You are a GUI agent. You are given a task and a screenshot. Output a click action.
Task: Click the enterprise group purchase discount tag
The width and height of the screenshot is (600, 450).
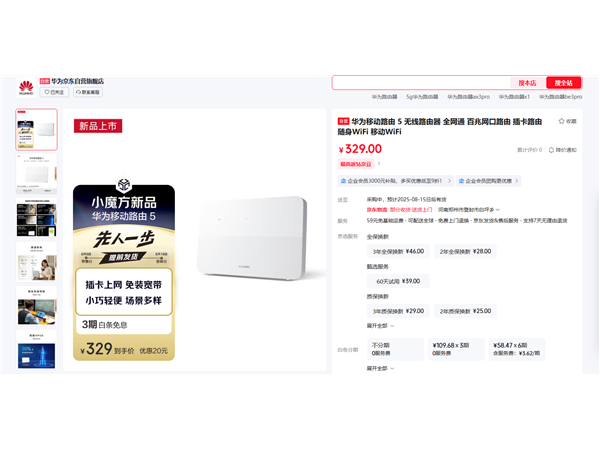[489, 181]
